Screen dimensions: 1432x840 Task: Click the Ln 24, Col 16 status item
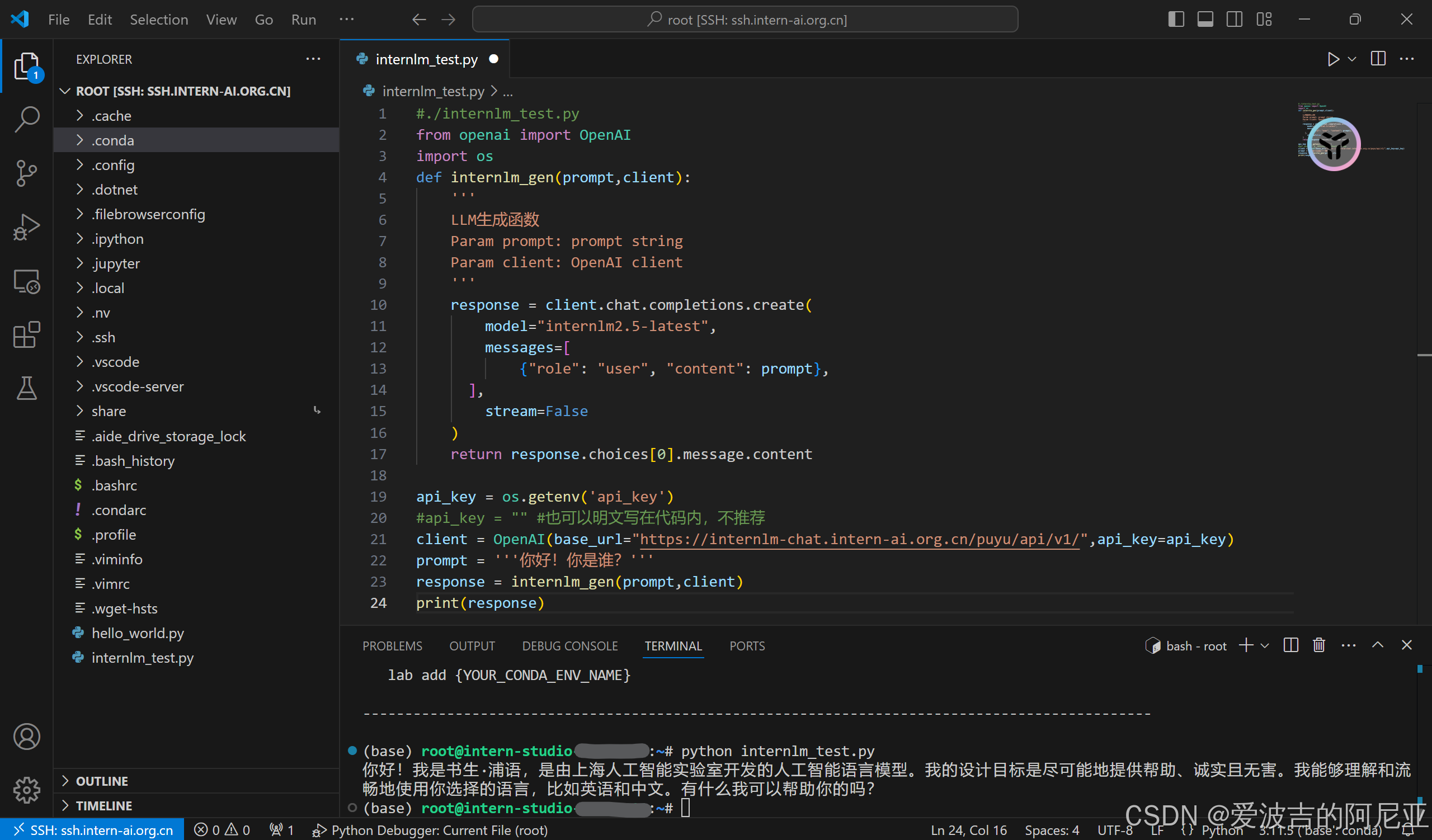[x=968, y=830]
